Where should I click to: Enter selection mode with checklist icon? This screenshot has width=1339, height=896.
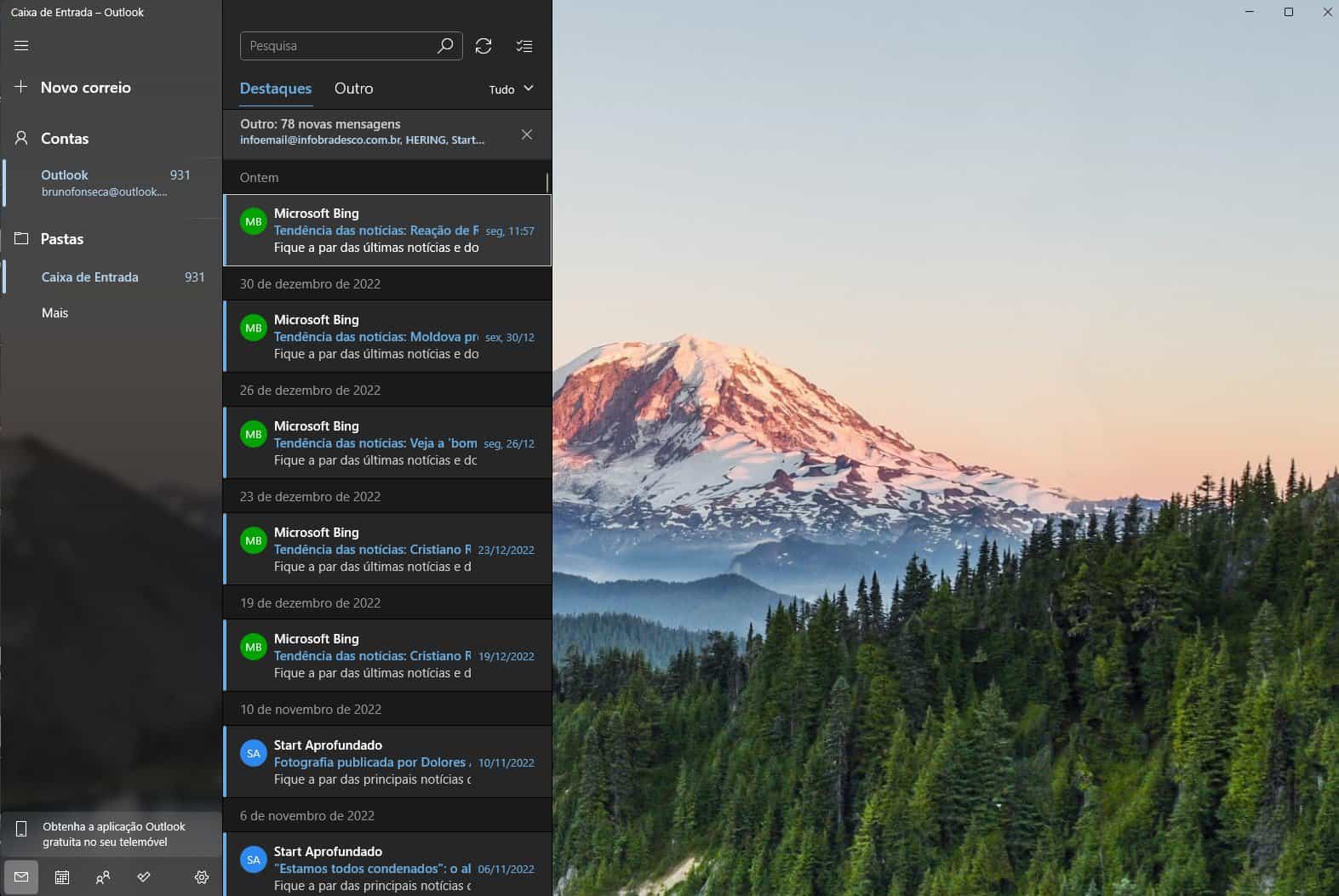tap(524, 46)
